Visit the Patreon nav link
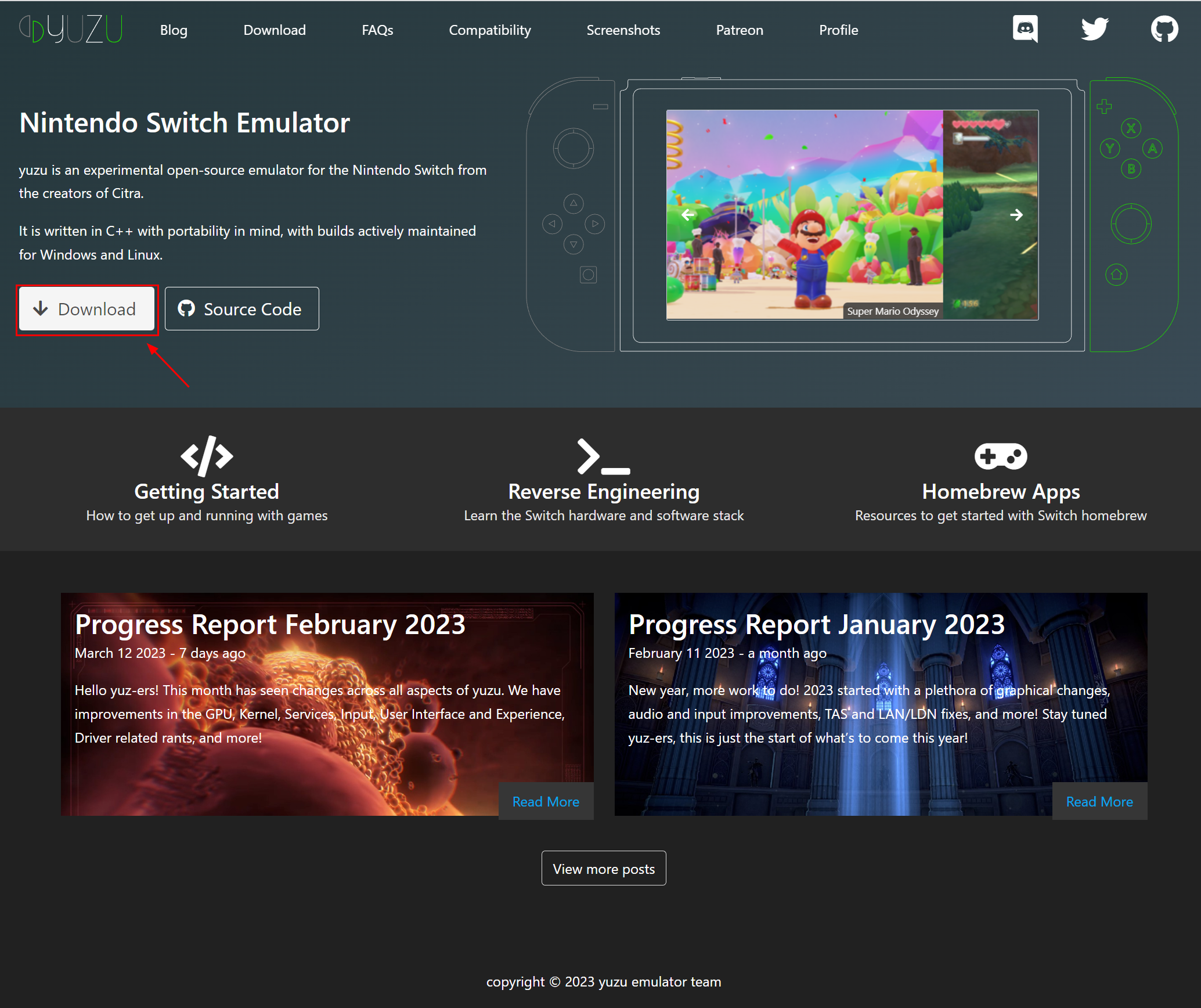The height and width of the screenshot is (1008, 1201). click(x=740, y=30)
